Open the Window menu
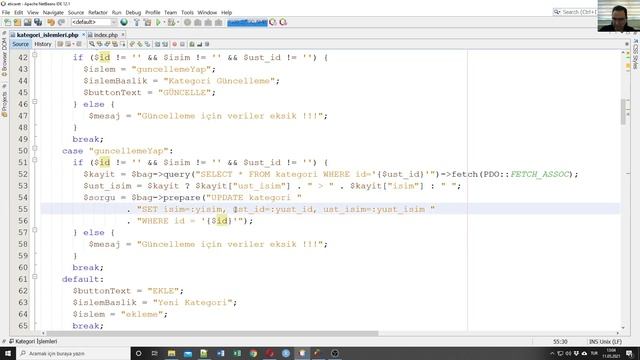Image resolution: width=640 pixels, height=360 pixels. (207, 13)
